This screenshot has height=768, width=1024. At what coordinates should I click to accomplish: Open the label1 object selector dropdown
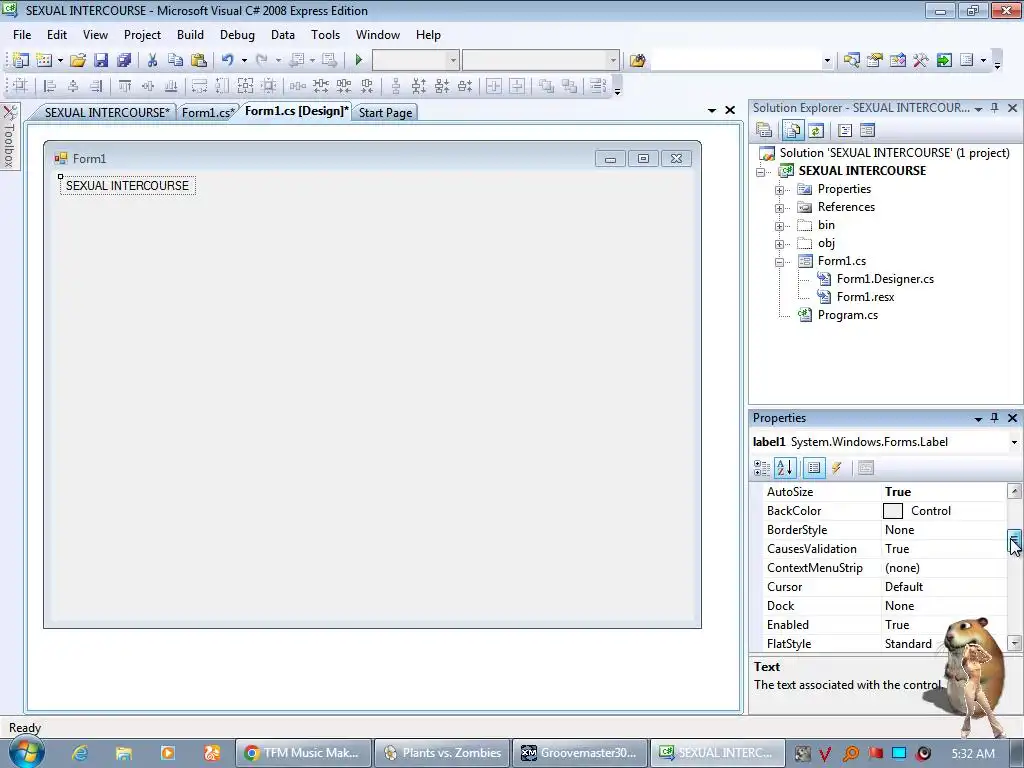click(1014, 442)
